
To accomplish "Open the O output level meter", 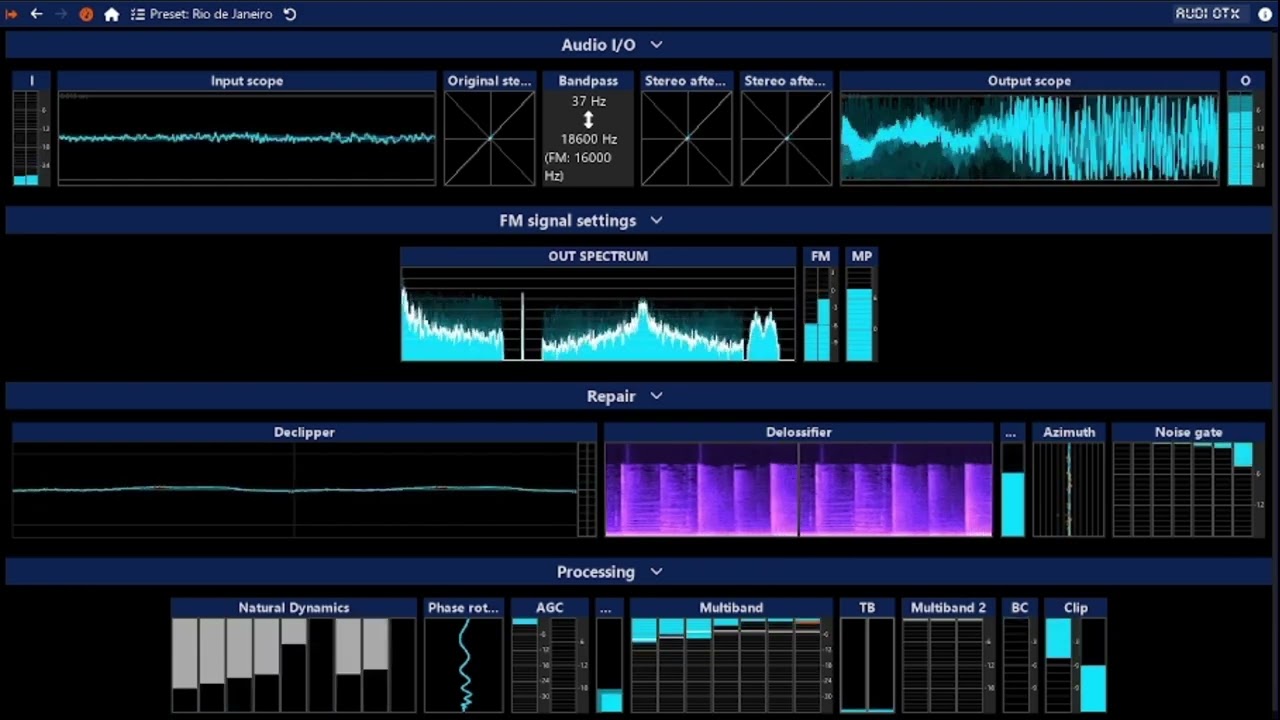I will (1245, 128).
